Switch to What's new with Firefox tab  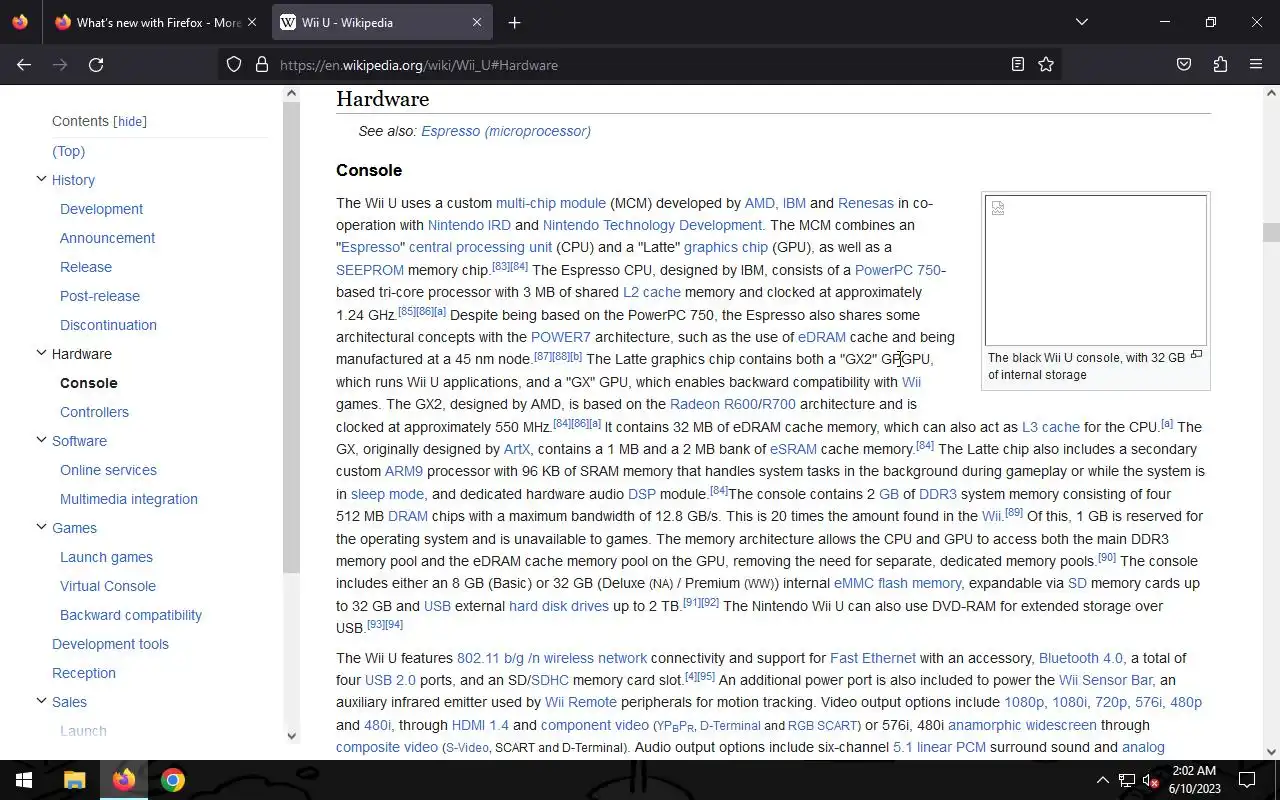[x=158, y=22]
